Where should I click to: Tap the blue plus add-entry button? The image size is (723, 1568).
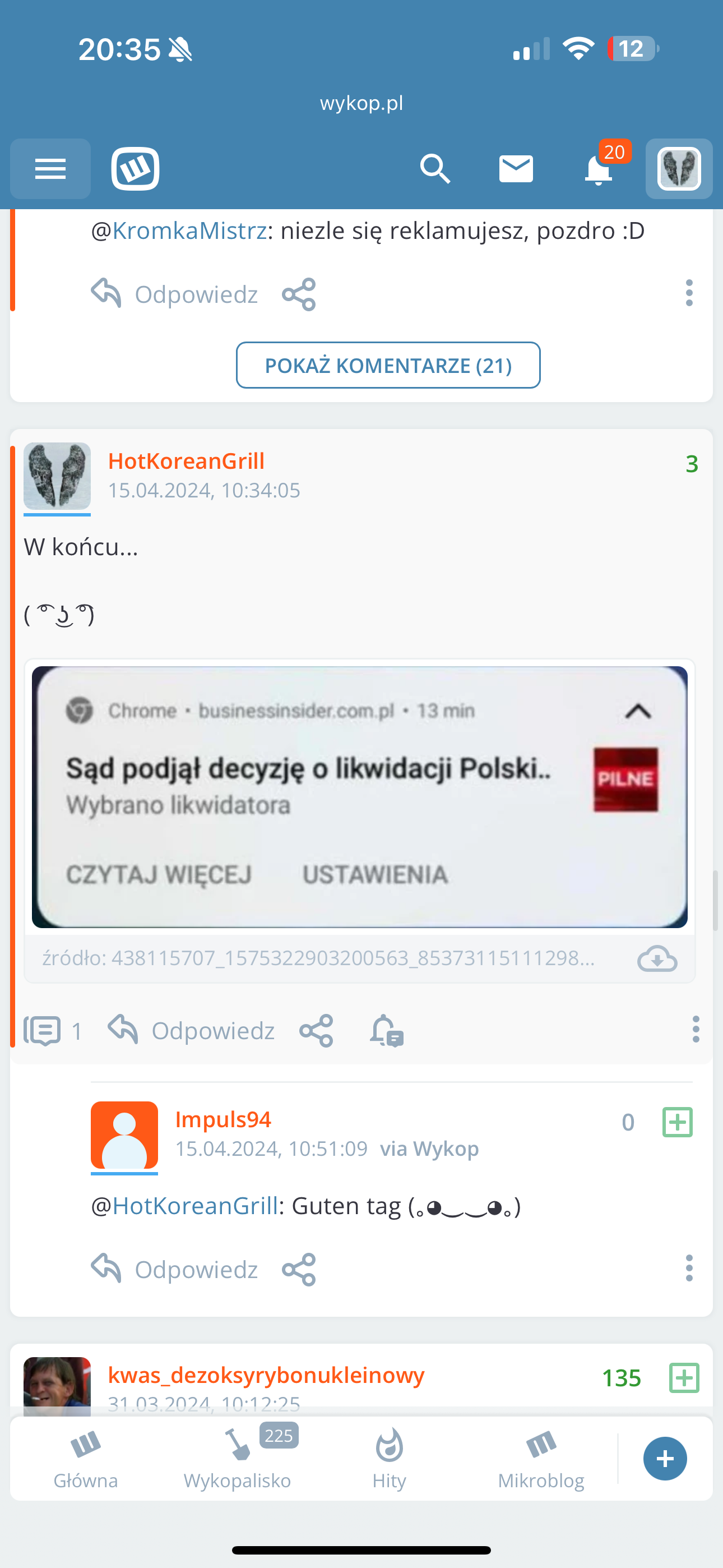point(665,1459)
